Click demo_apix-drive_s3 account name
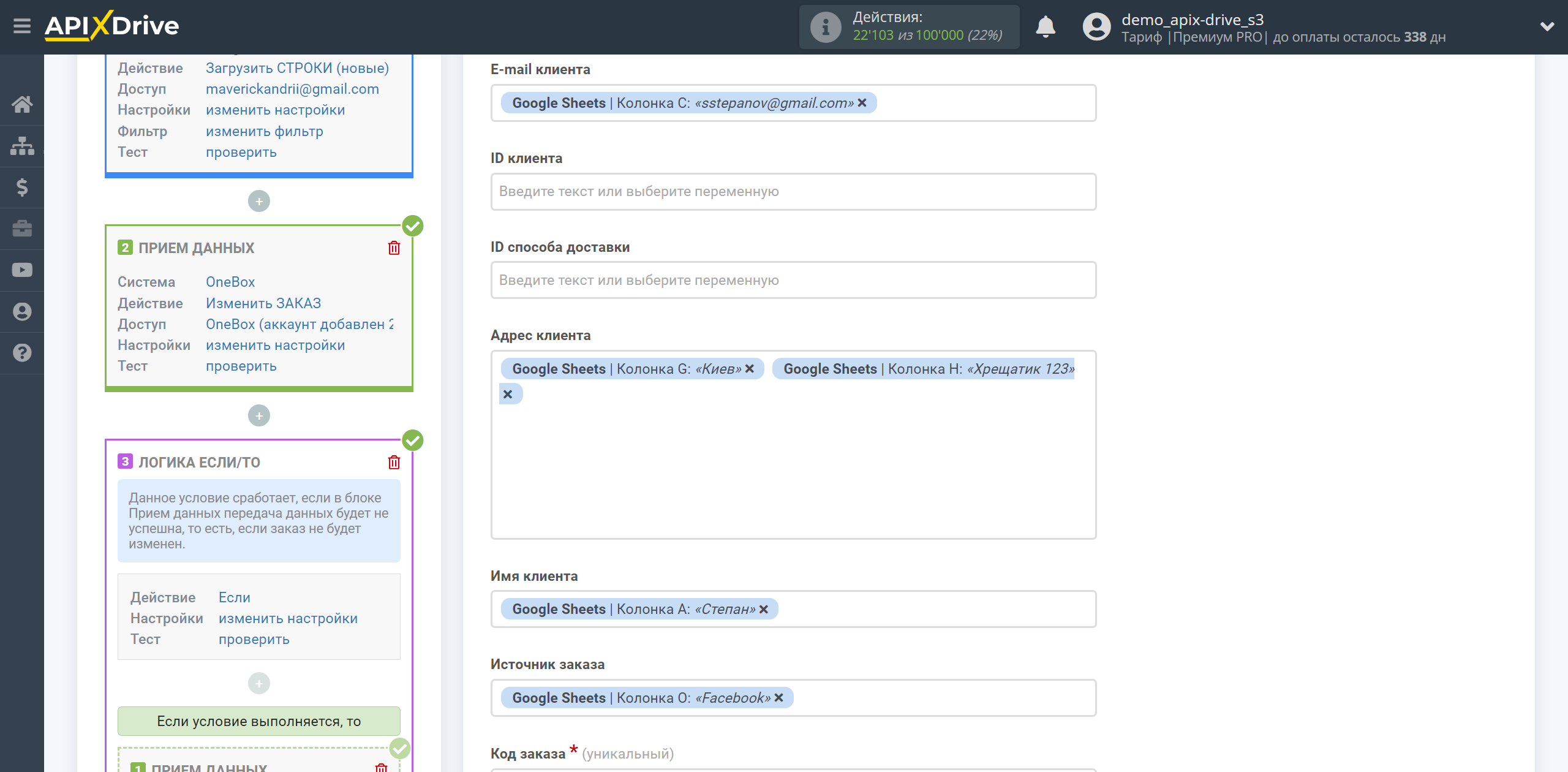Viewport: 1568px width, 772px height. pyautogui.click(x=1192, y=20)
